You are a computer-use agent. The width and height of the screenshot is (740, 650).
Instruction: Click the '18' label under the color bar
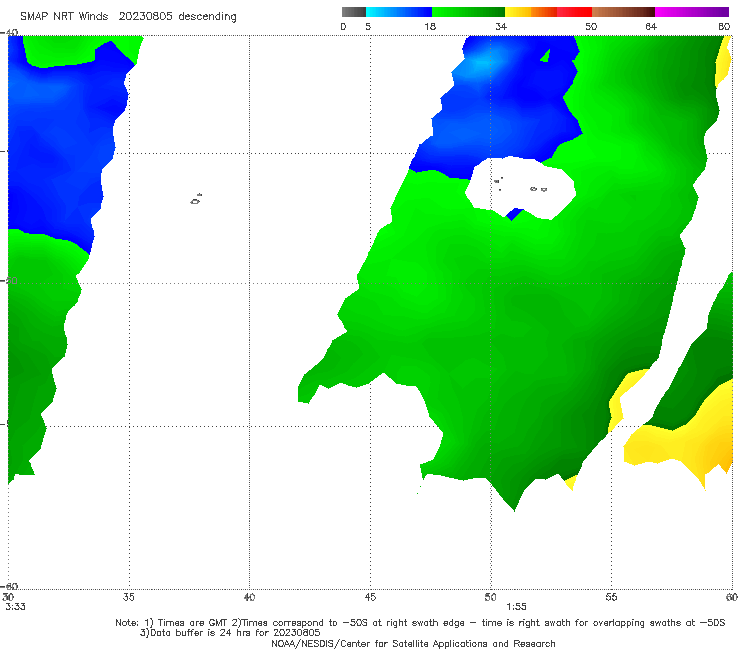430,26
